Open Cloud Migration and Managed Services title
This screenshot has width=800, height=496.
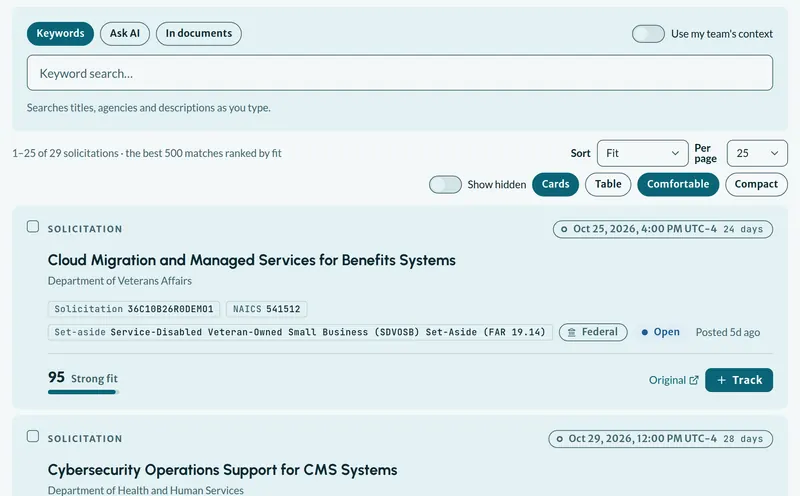pos(252,260)
